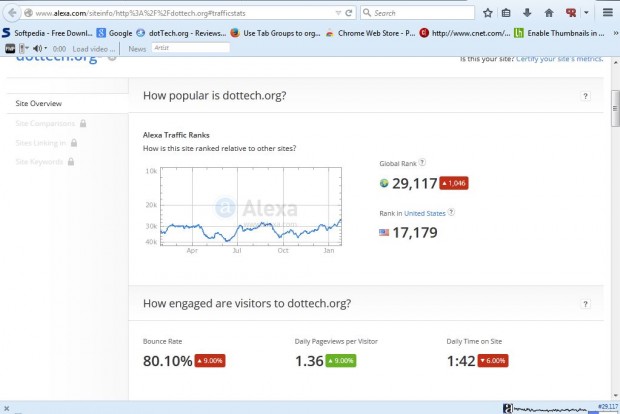
Task: Click the United States rank link
Action: click(424, 213)
